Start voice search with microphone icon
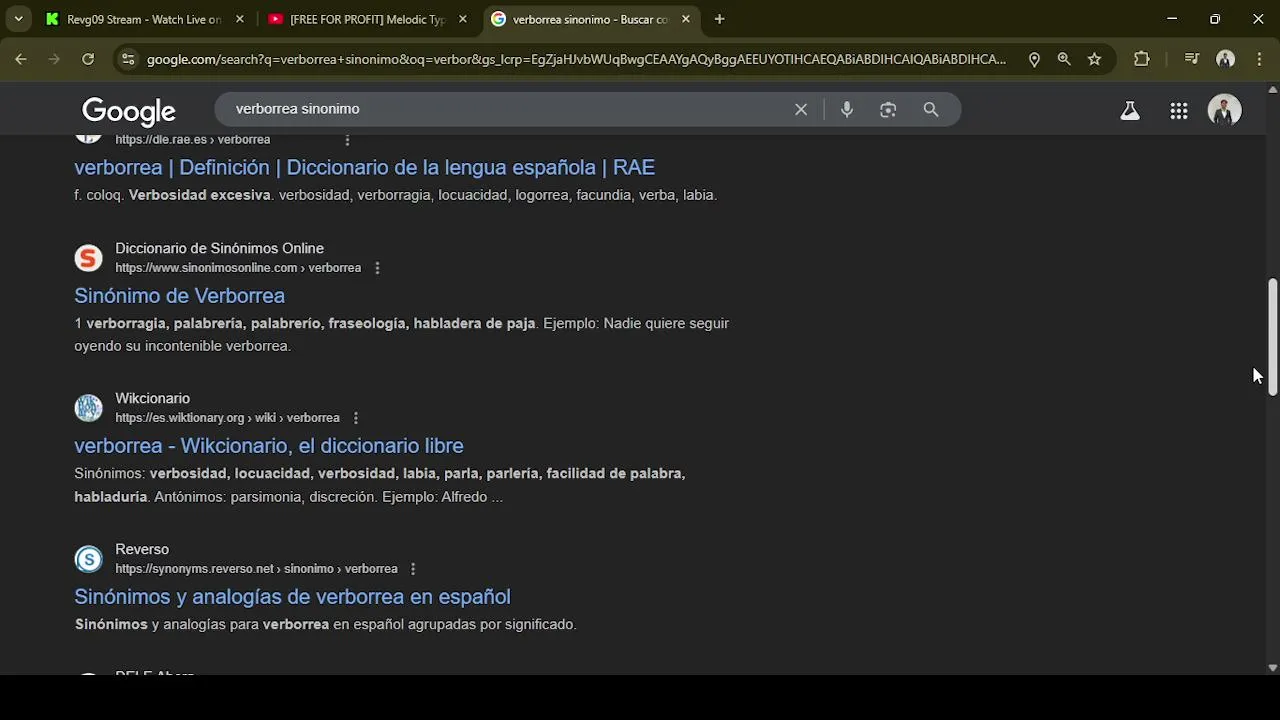This screenshot has height=720, width=1280. click(847, 109)
